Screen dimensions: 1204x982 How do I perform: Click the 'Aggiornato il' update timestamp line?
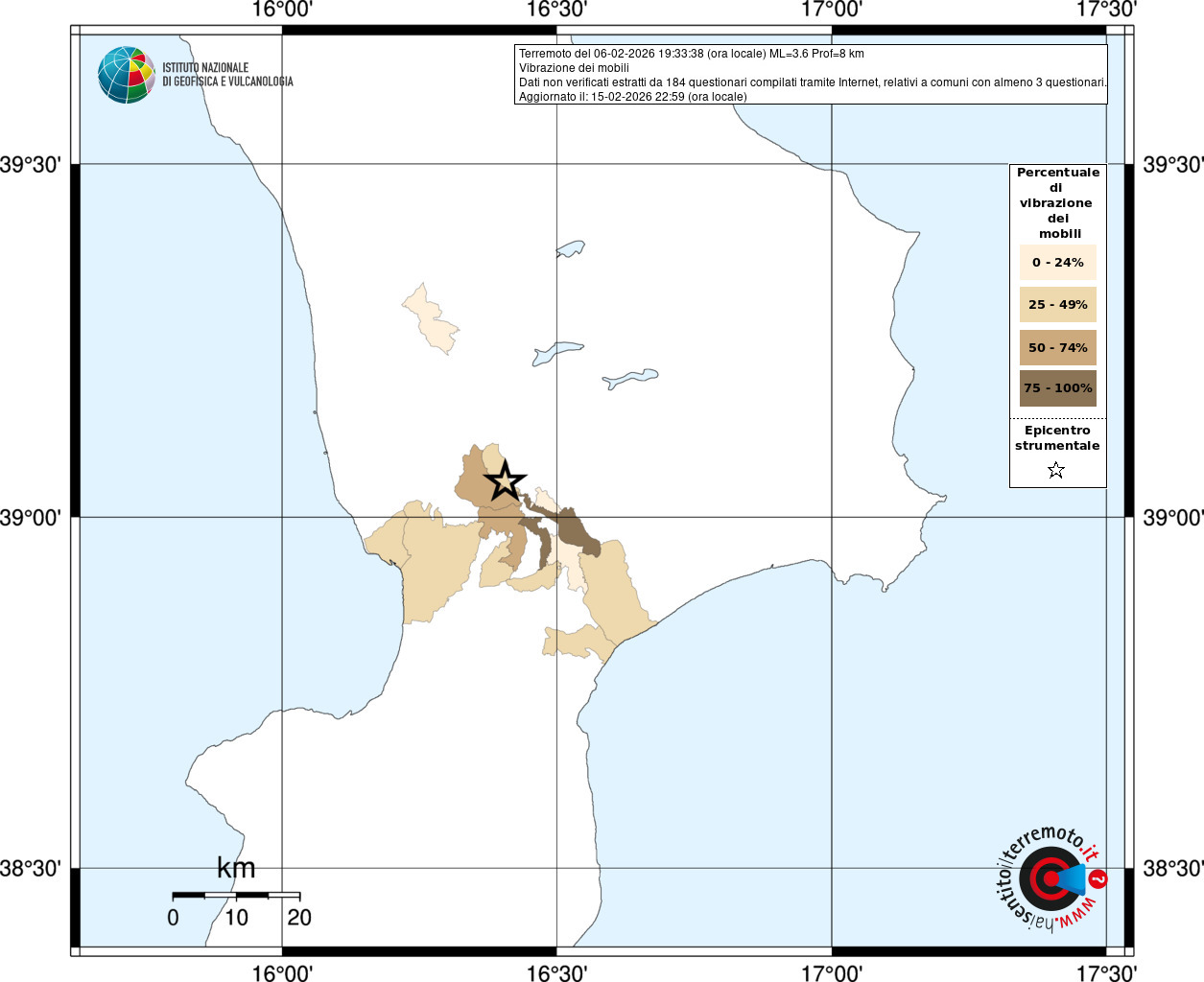click(x=632, y=97)
